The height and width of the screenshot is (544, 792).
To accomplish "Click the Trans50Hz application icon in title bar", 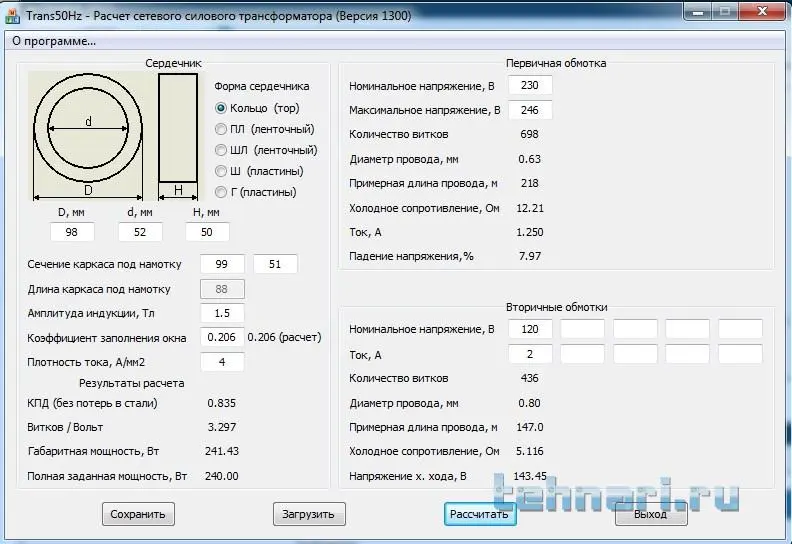I will click(13, 16).
